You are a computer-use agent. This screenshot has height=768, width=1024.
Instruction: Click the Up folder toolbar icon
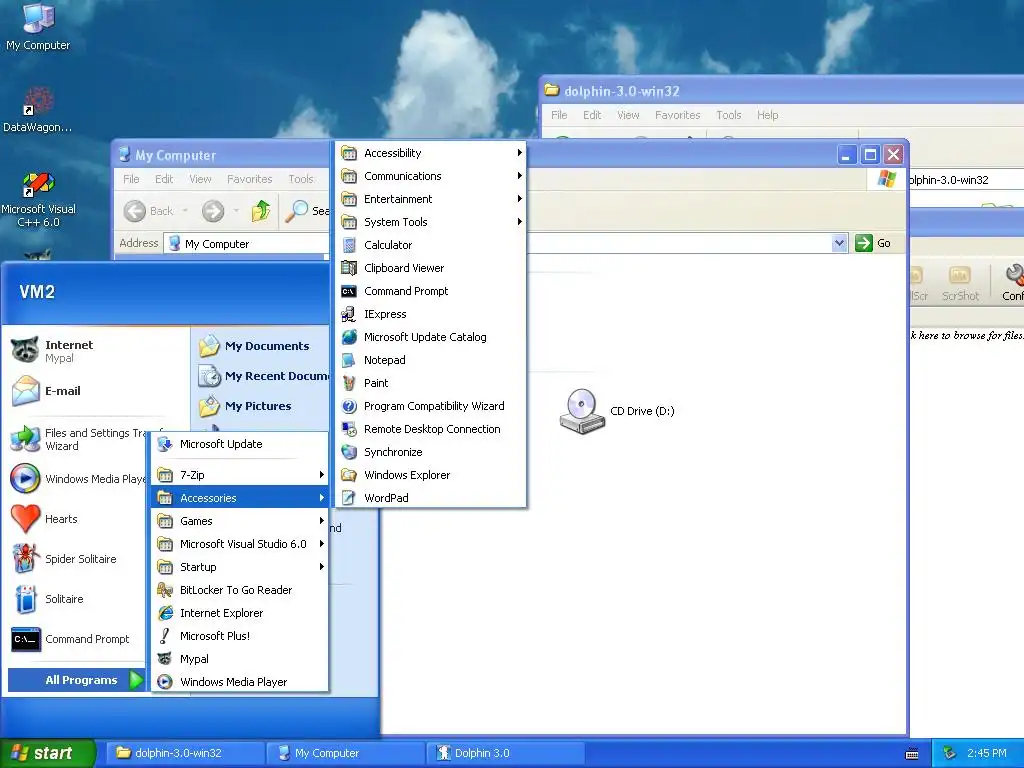pos(261,211)
